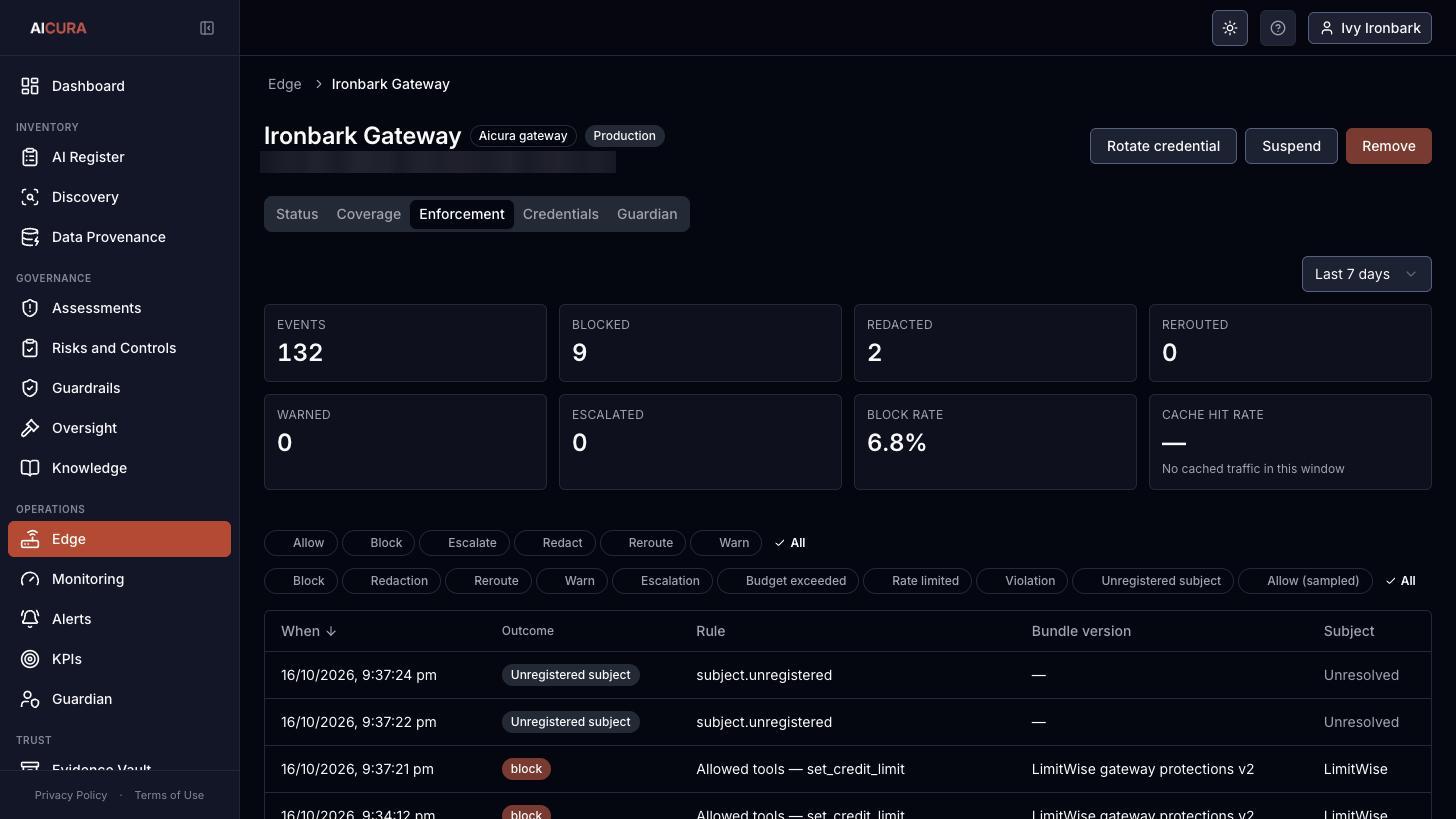Viewport: 1456px width, 819px height.
Task: Open the Last 7 days dropdown
Action: 1366,274
